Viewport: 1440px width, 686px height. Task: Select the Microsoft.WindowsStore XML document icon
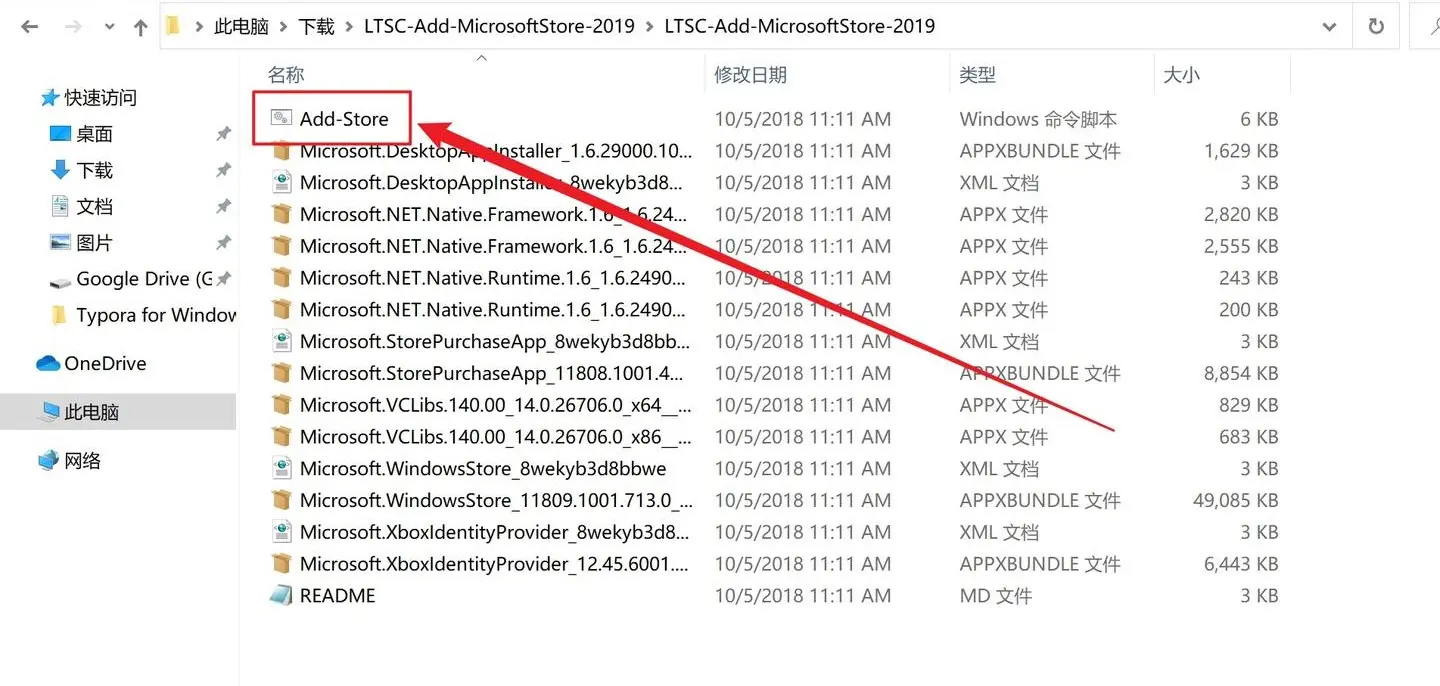(281, 468)
